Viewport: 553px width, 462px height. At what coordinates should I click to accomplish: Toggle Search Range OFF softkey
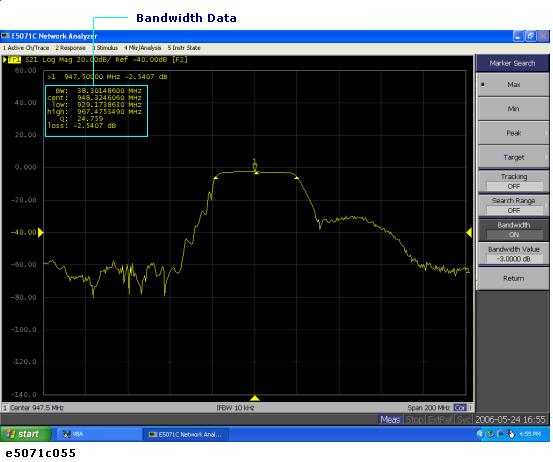pos(514,205)
